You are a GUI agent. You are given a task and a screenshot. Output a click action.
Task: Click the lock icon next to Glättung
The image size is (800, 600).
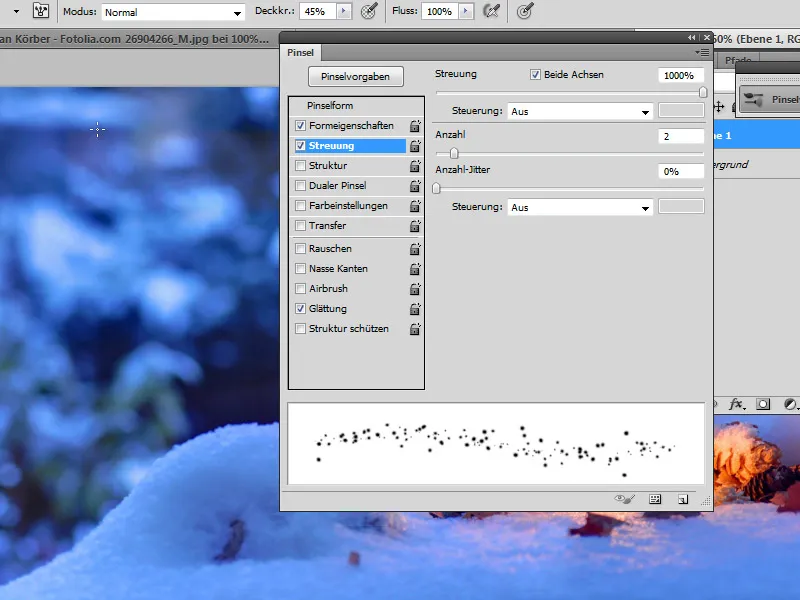pyautogui.click(x=415, y=309)
